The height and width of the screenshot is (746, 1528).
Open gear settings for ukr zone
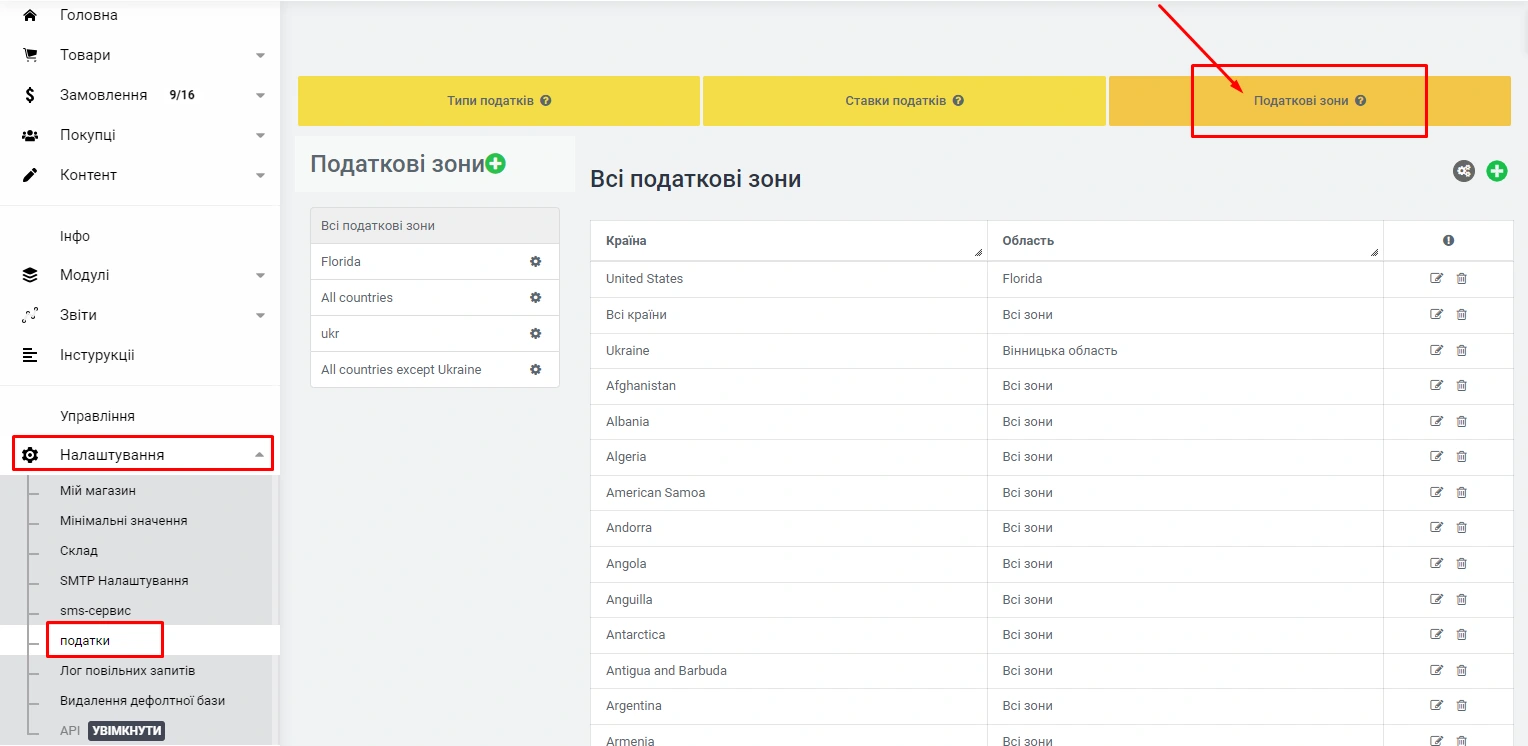coord(535,334)
